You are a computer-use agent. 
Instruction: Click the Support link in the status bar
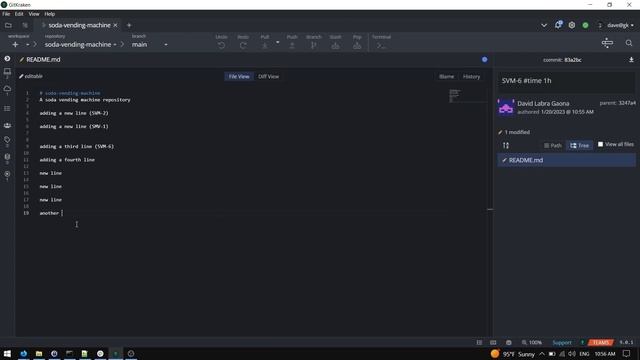562,342
